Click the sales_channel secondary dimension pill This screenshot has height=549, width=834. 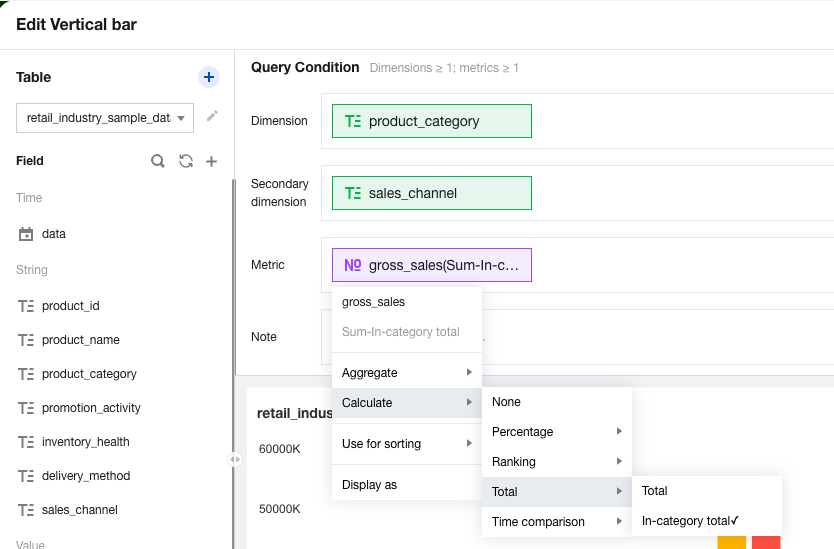(431, 193)
